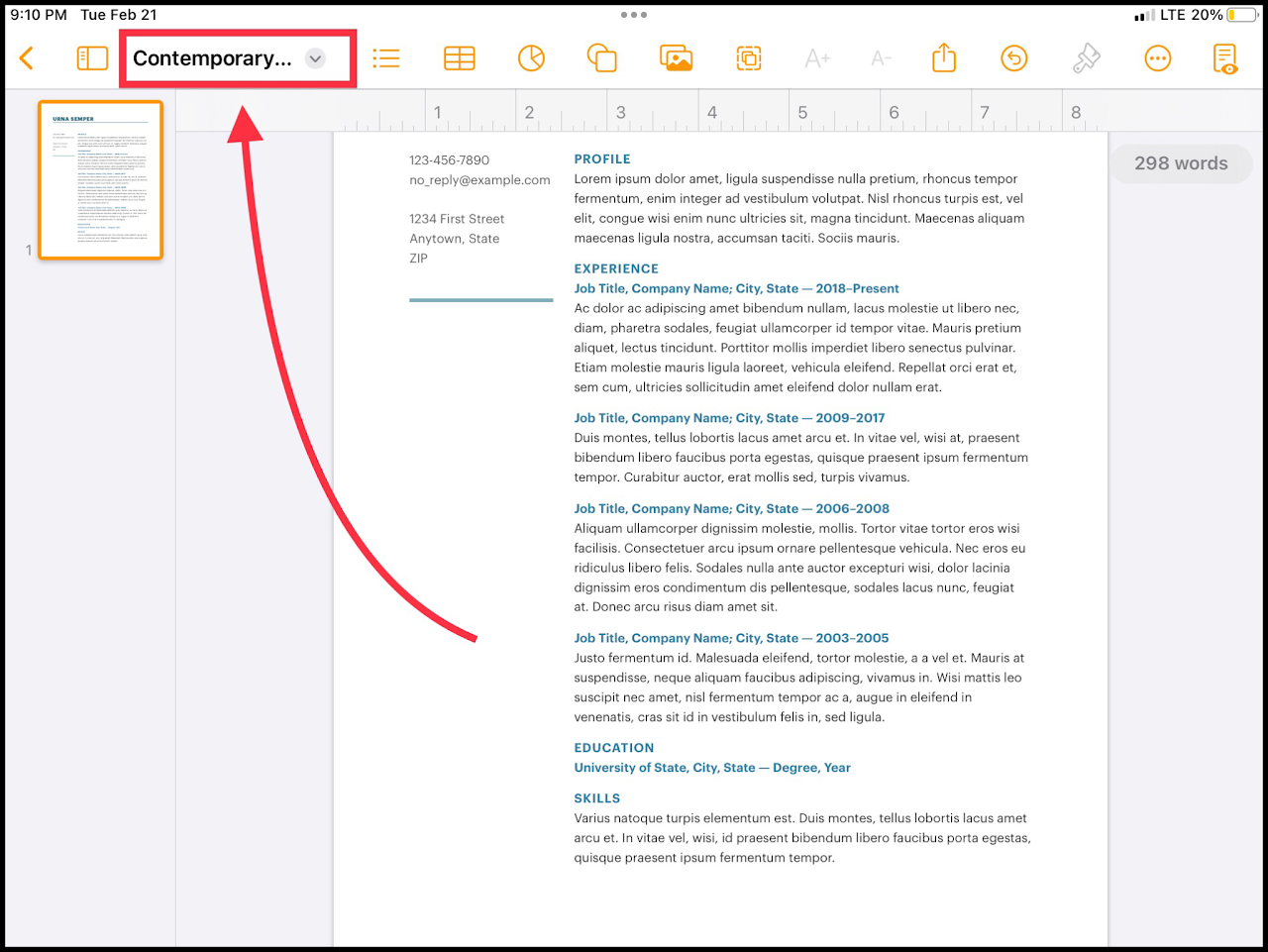Open the media insert menu
The image size is (1268, 952).
676,58
